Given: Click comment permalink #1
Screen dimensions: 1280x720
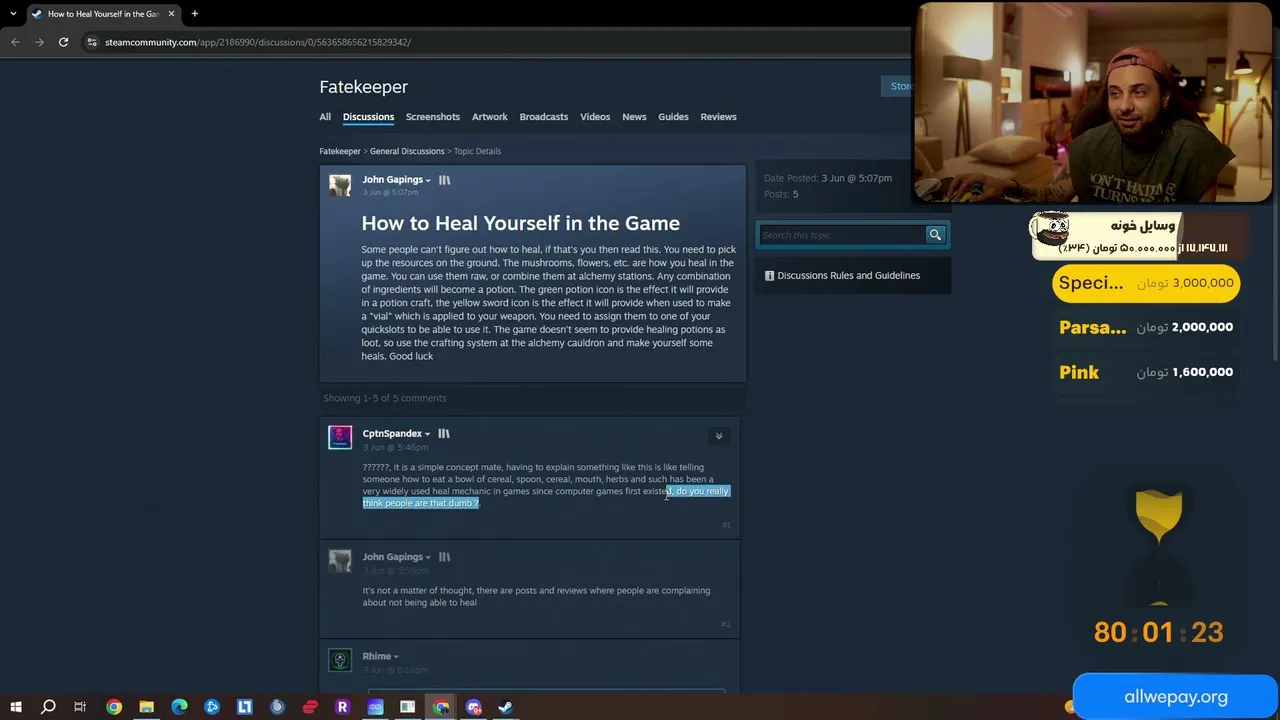Looking at the screenshot, I should [726, 525].
